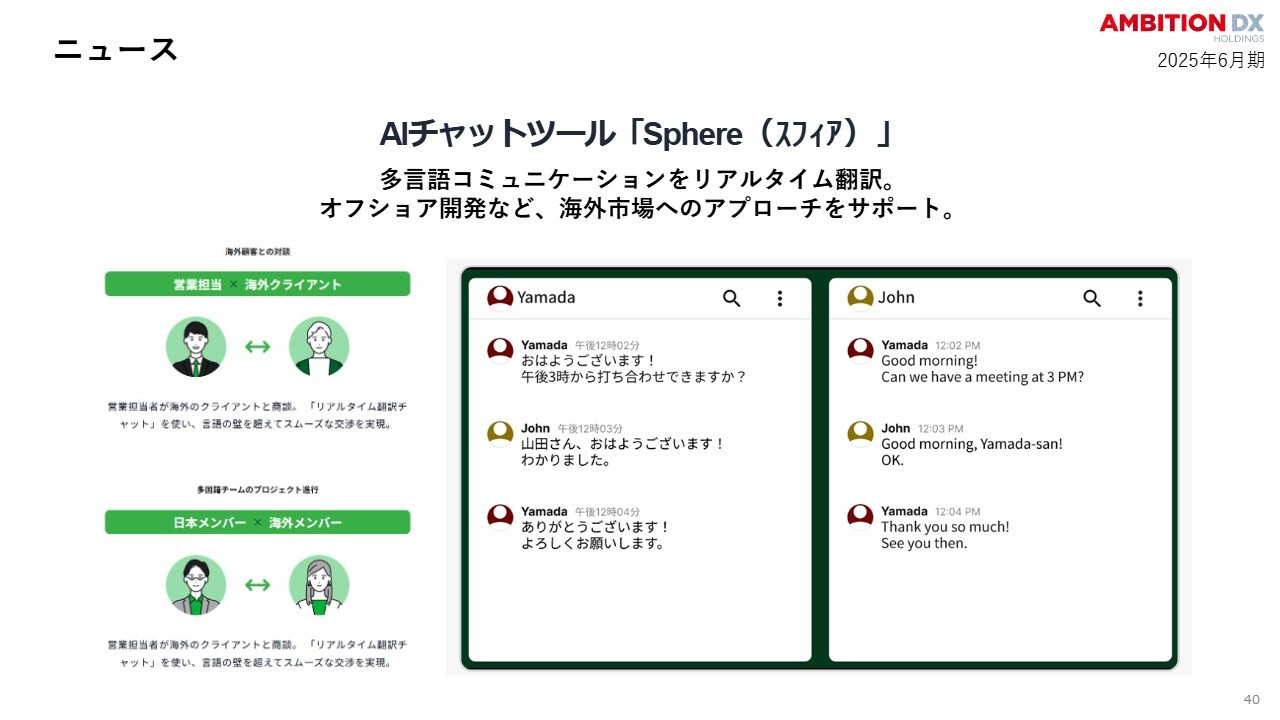The height and width of the screenshot is (720, 1280).
Task: Click the Thank you so much! message
Action: pyautogui.click(x=945, y=527)
